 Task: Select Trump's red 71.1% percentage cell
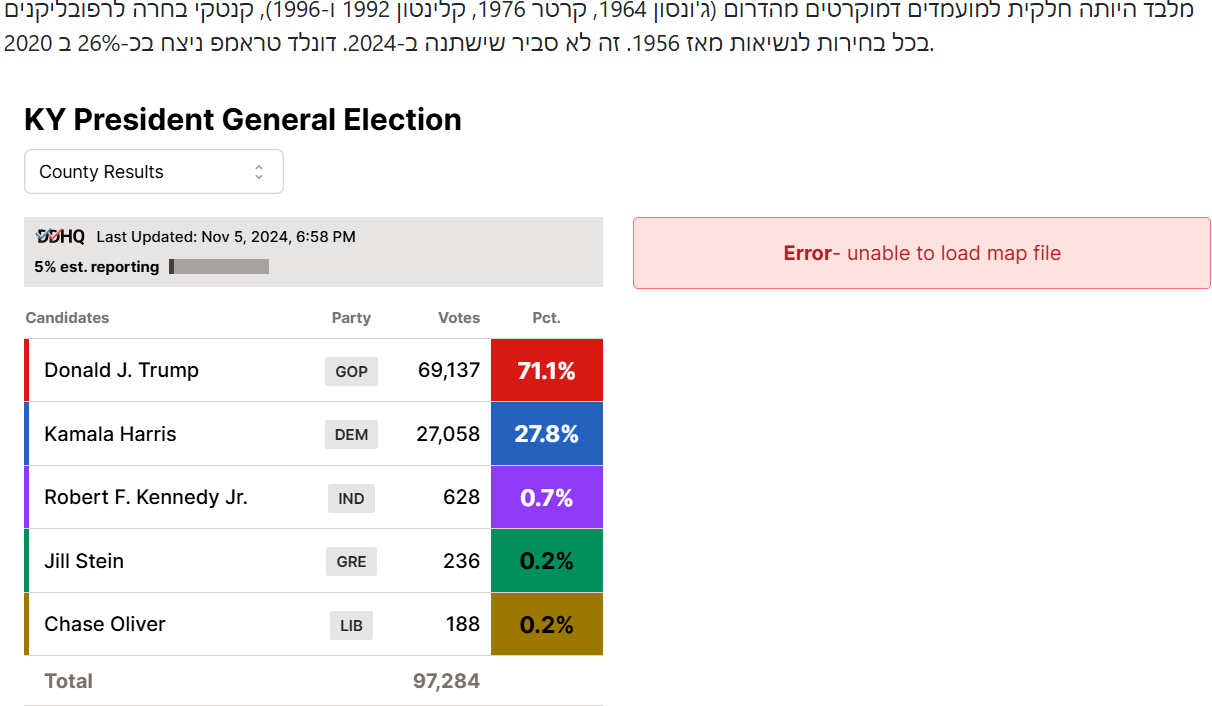pos(546,371)
